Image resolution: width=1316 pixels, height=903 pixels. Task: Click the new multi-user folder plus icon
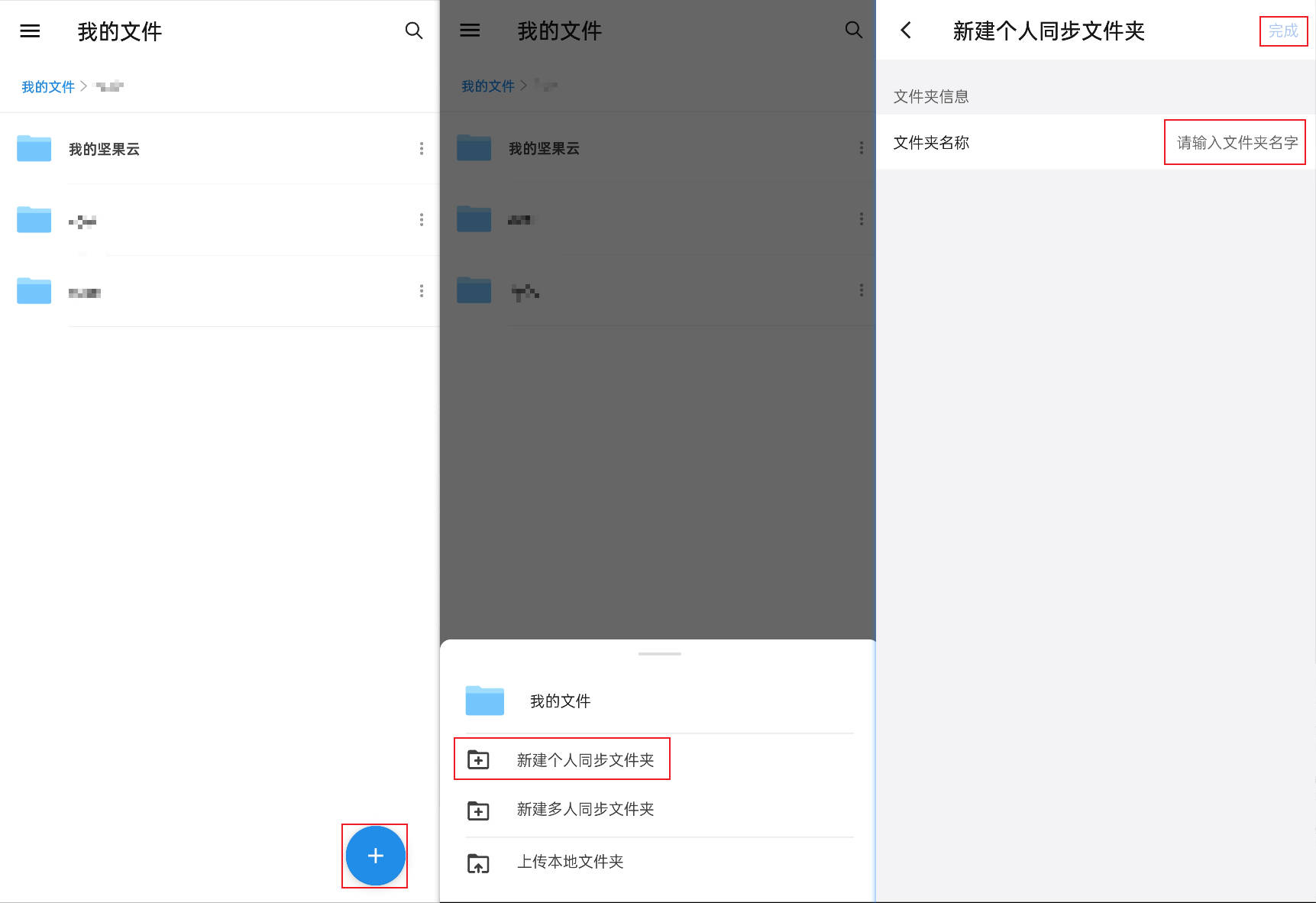(478, 810)
